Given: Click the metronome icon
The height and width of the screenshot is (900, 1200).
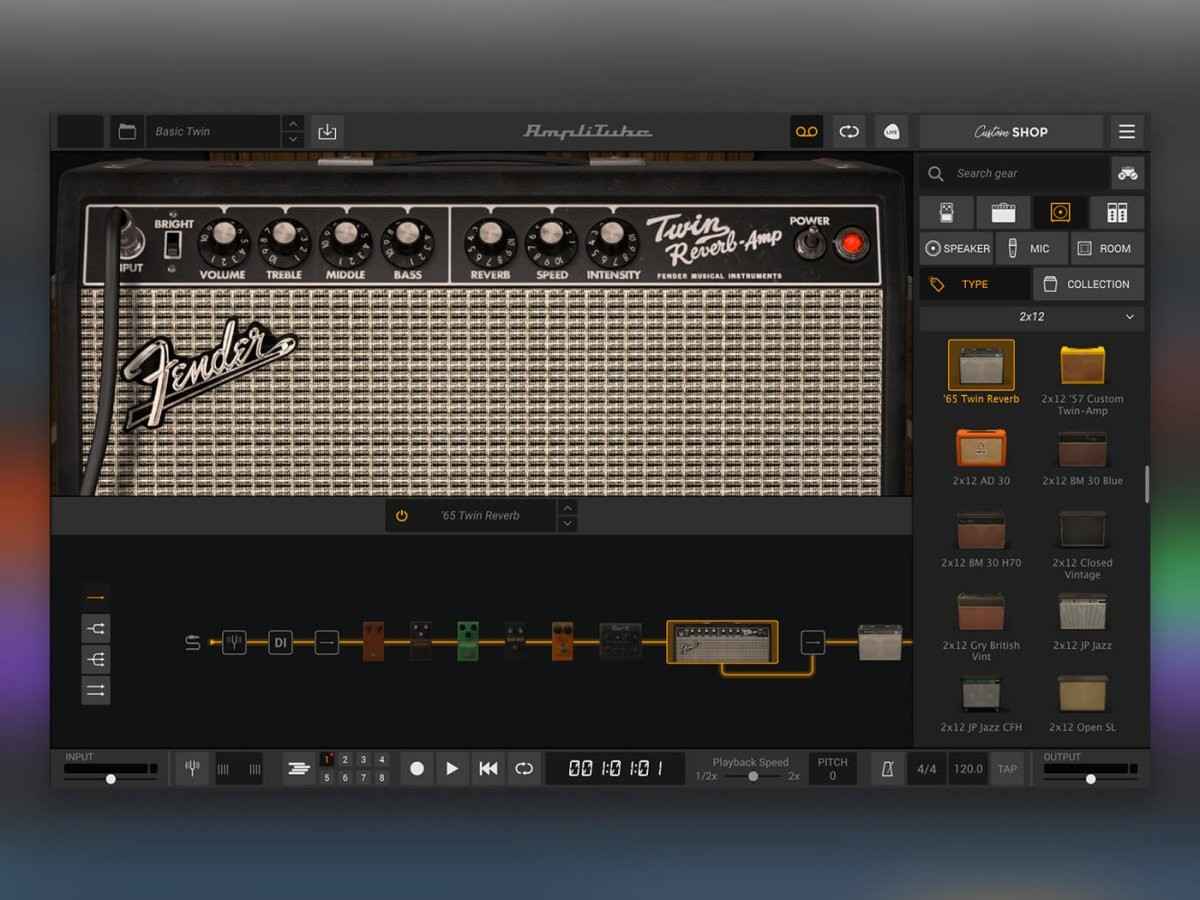Looking at the screenshot, I should [887, 768].
